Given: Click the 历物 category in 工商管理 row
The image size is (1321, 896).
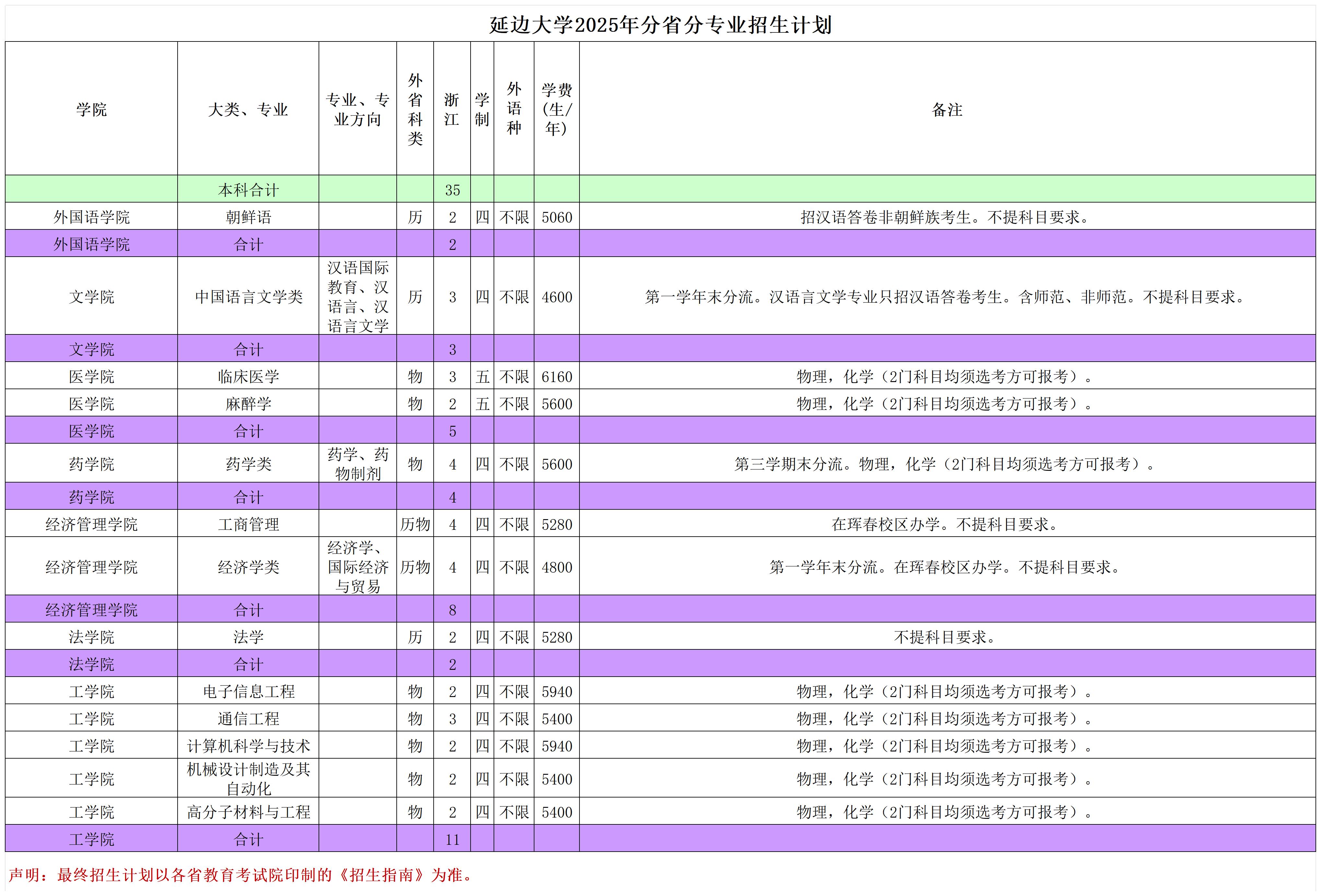Looking at the screenshot, I should click(x=415, y=523).
